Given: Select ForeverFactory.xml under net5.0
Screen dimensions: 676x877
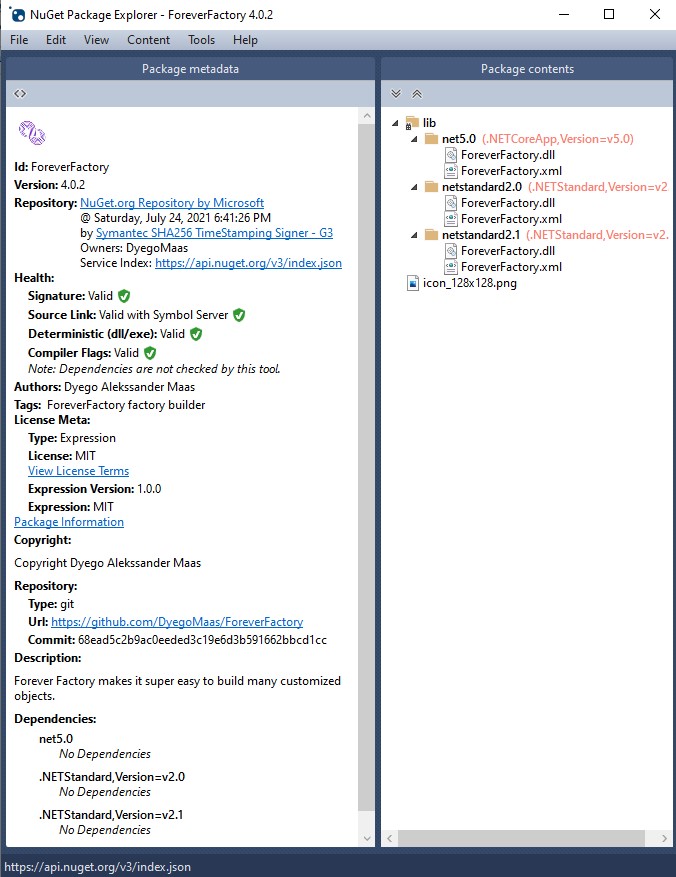Looking at the screenshot, I should pyautogui.click(x=511, y=171).
